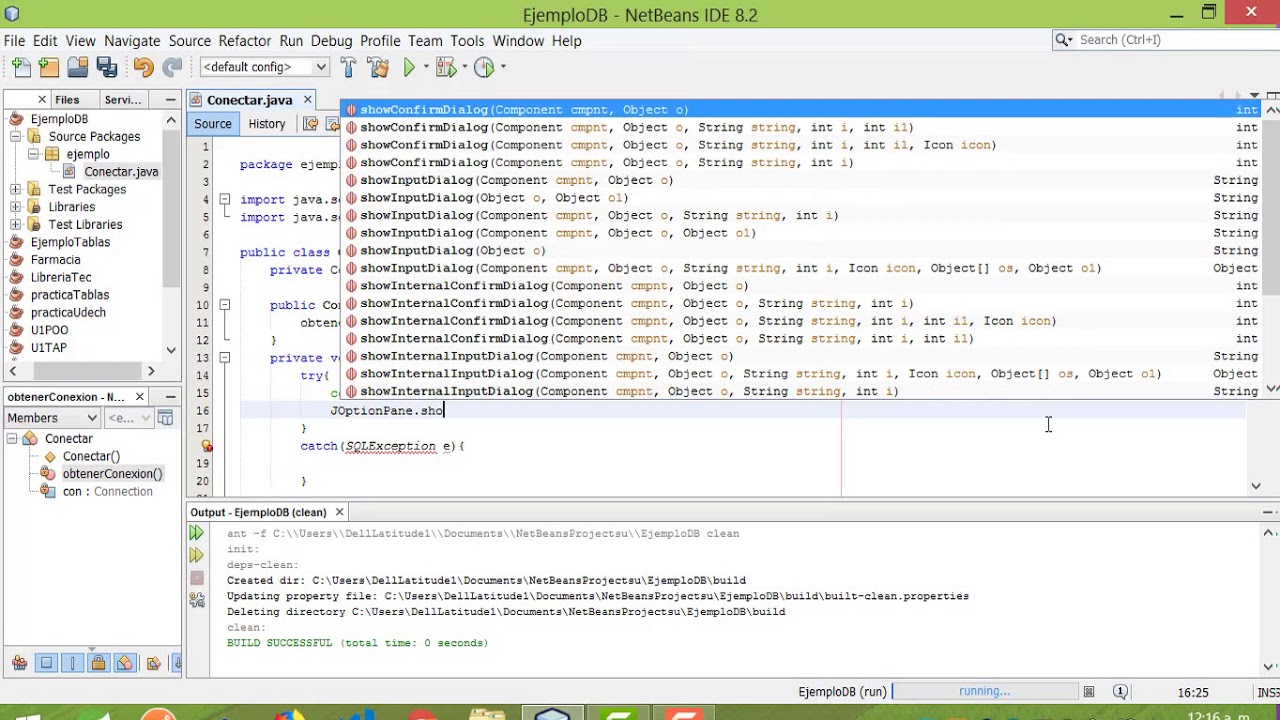
Task: Select the LibreriaTec project
Action: click(61, 277)
